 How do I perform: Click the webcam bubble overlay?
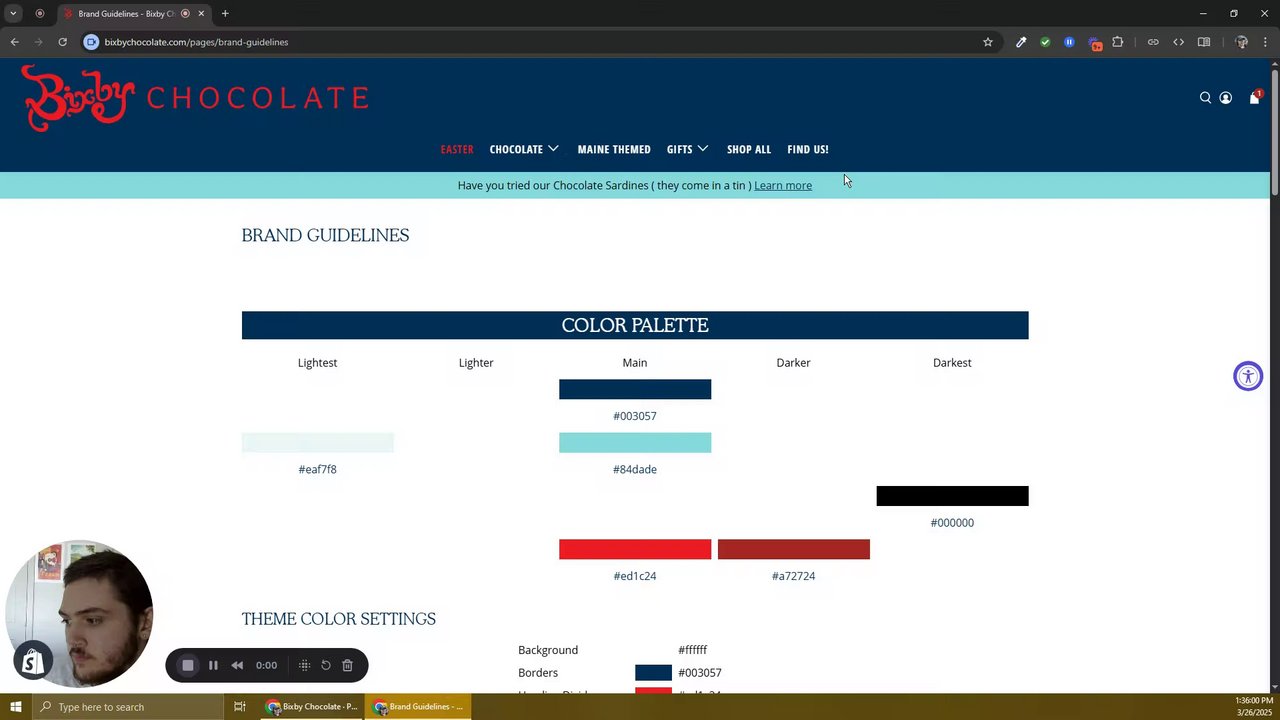point(81,612)
